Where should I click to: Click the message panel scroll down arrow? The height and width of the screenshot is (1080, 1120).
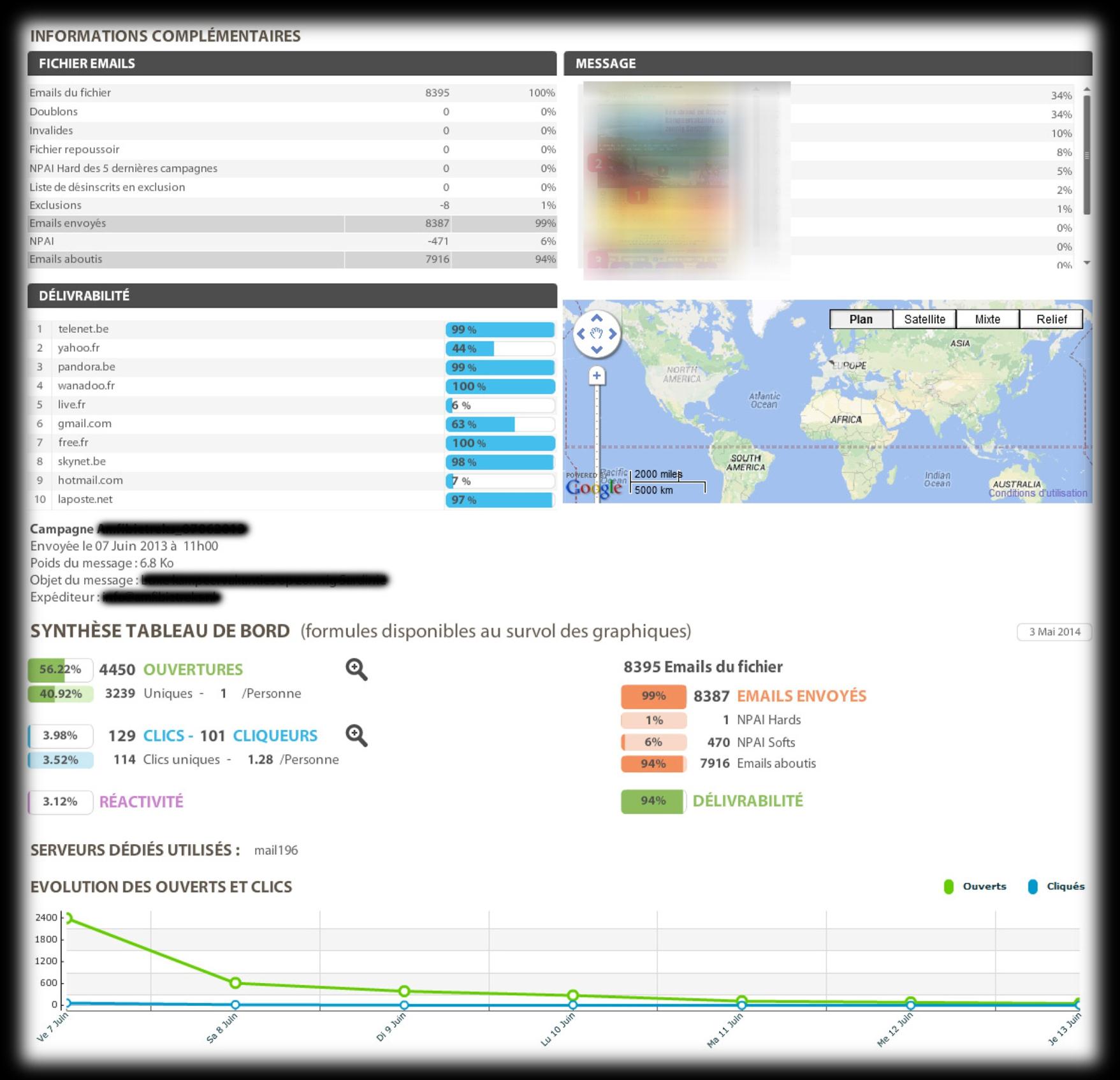[x=1087, y=263]
